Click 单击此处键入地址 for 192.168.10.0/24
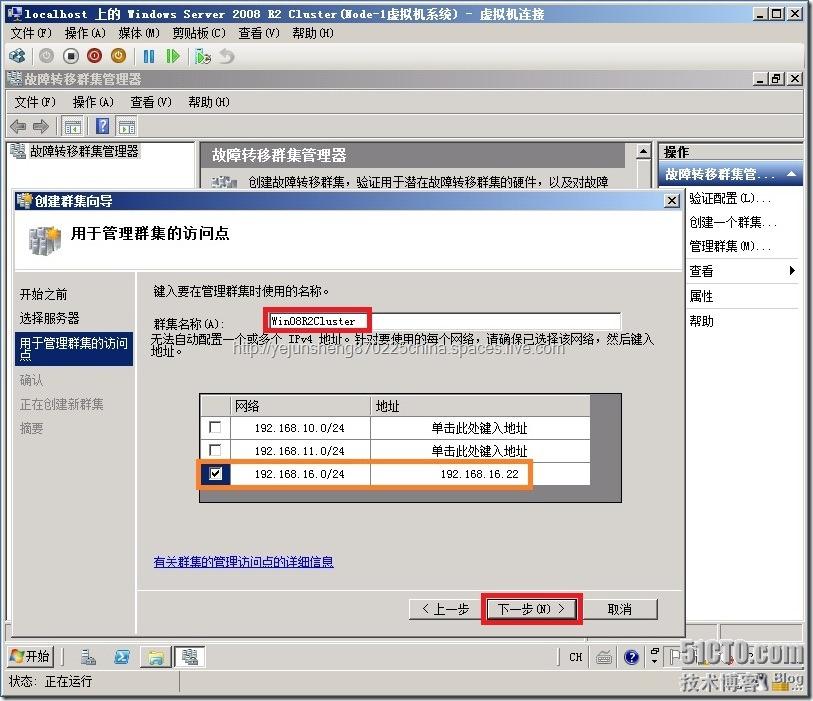813x701 pixels. [x=480, y=428]
